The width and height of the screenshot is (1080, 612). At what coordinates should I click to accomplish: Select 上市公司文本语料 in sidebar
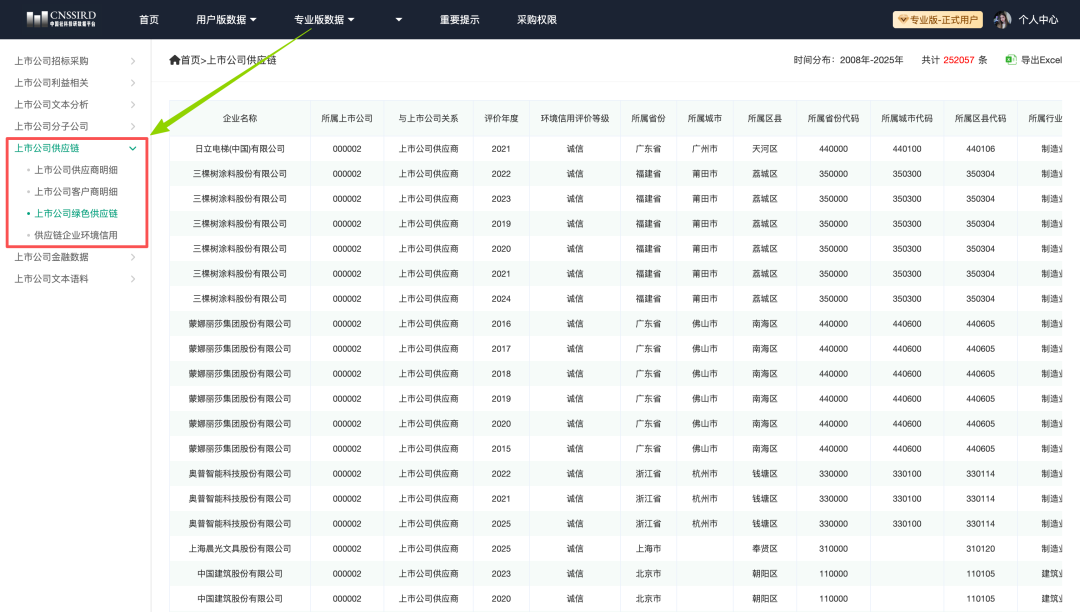point(52,279)
